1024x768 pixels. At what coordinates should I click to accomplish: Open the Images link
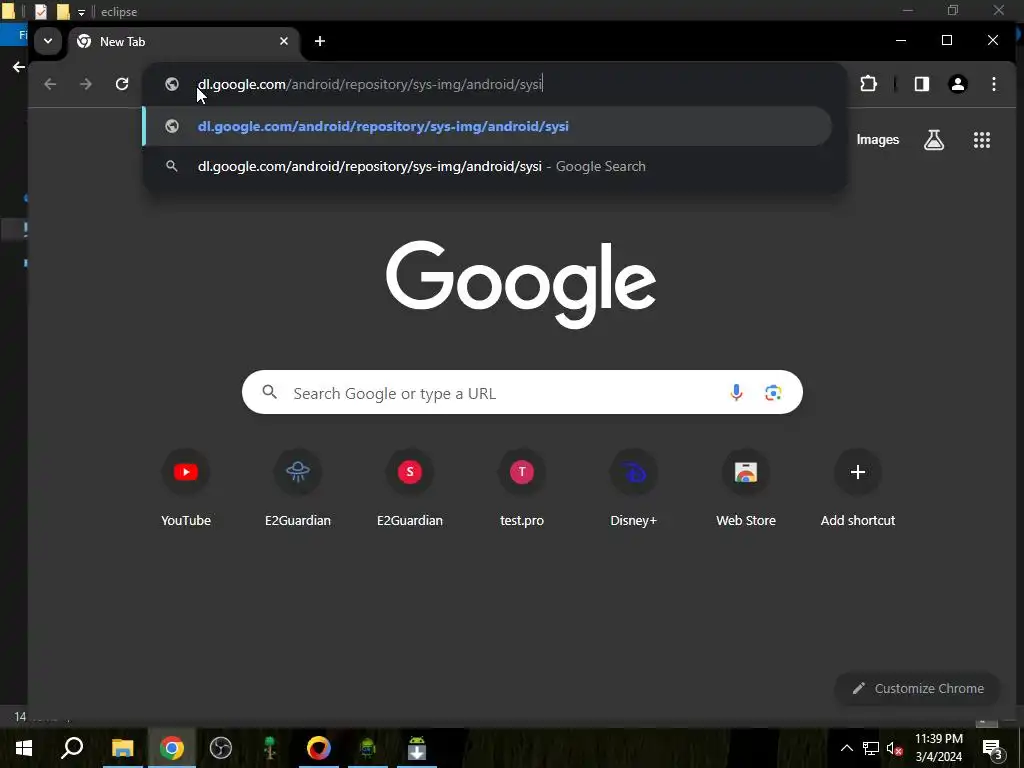[x=878, y=140]
